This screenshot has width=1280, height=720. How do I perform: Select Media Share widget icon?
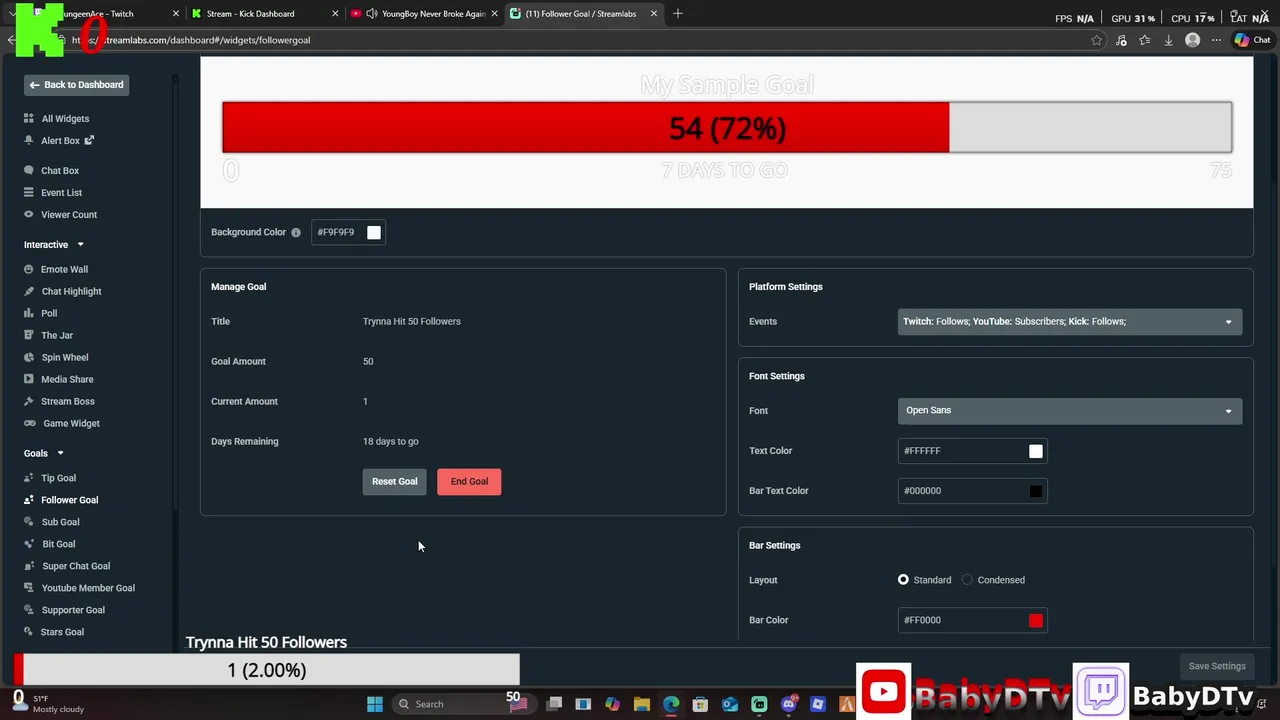29,379
